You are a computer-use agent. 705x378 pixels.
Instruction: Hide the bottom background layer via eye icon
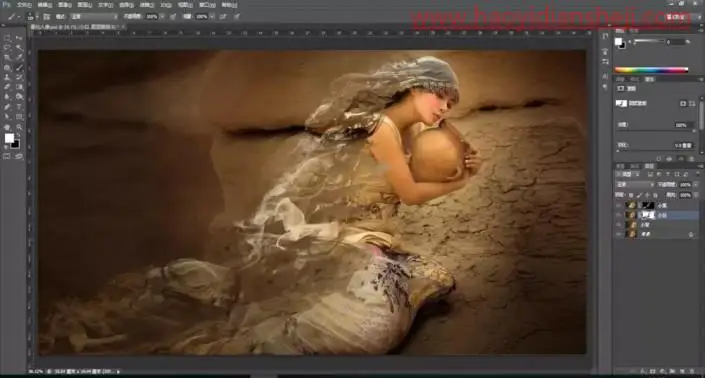619,234
